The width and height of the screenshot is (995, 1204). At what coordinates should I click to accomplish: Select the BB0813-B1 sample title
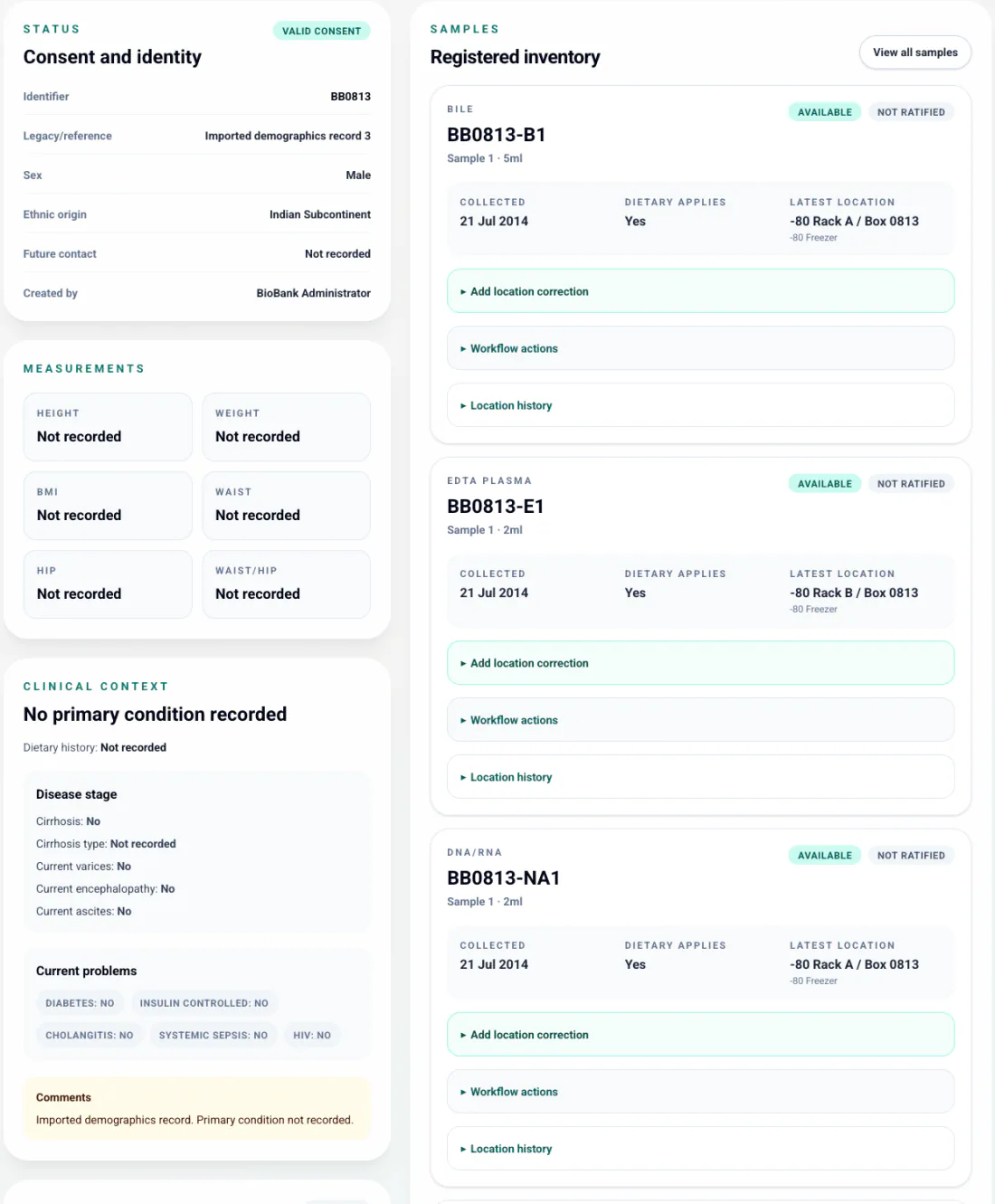click(497, 135)
